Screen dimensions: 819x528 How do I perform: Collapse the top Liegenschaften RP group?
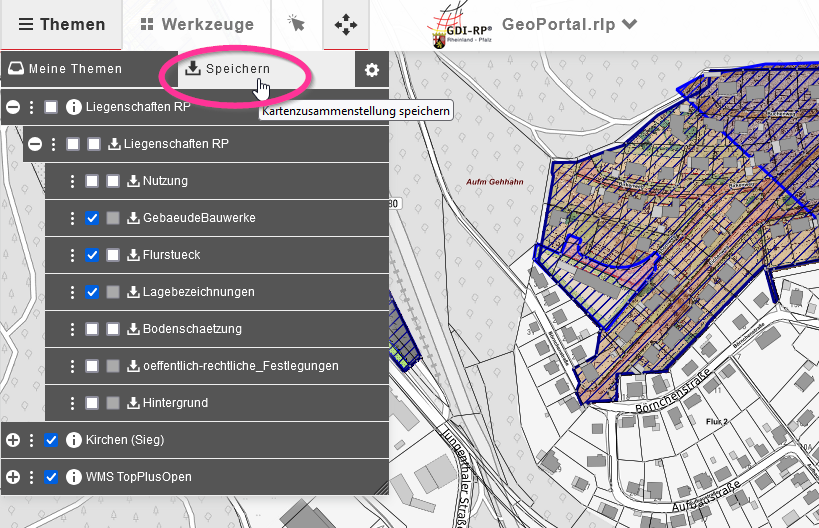point(13,107)
